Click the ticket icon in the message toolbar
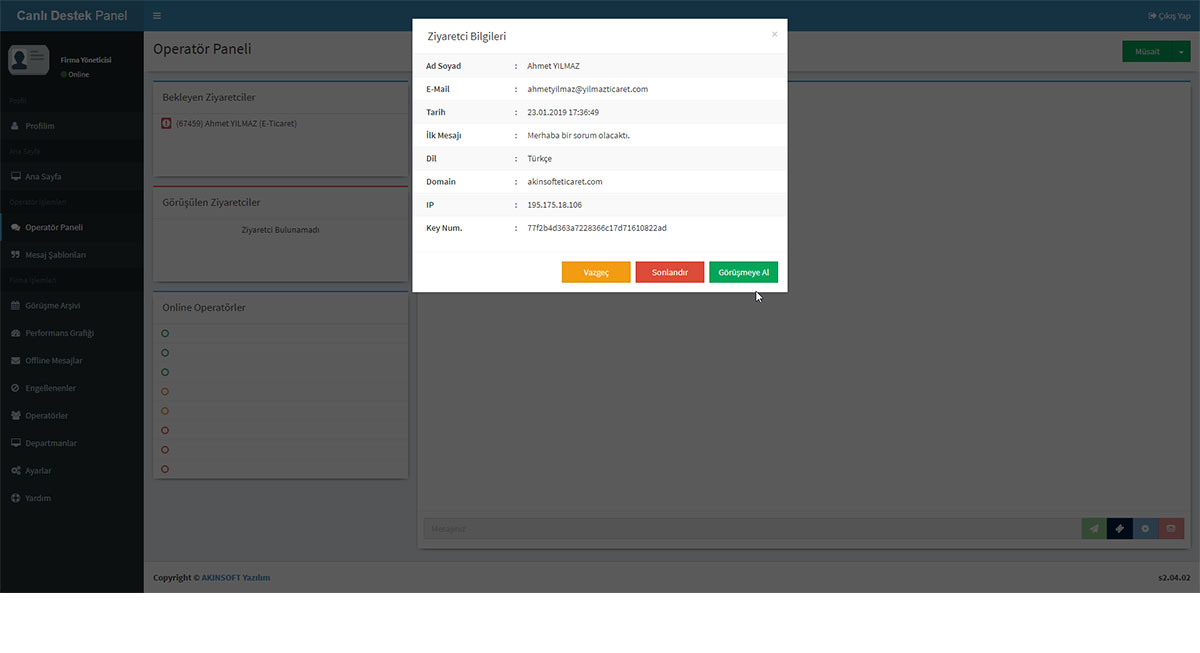This screenshot has height=653, width=1200. tap(1119, 528)
